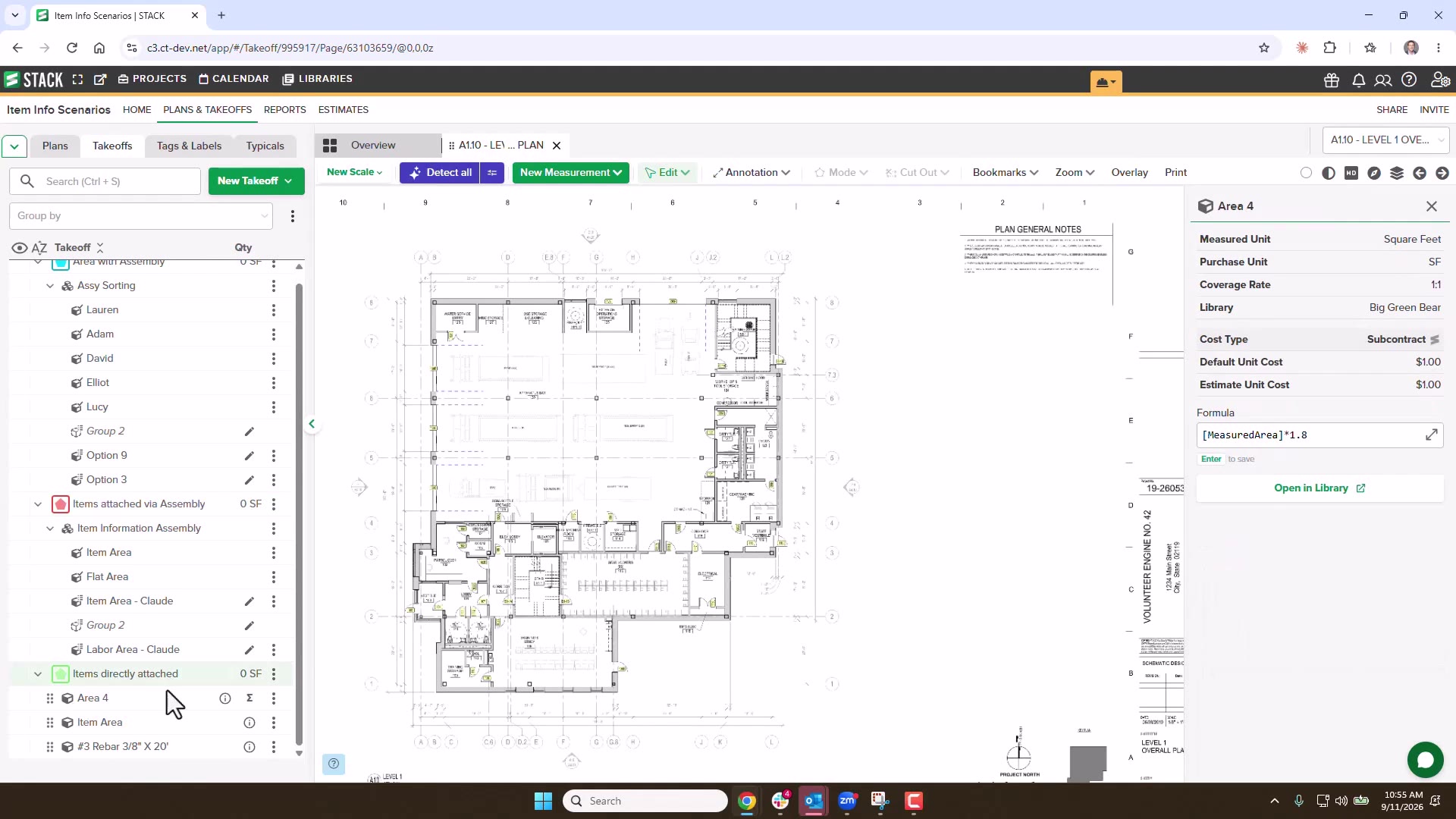Open the Overview plan tab
This screenshot has height=819, width=1456.
379,145
